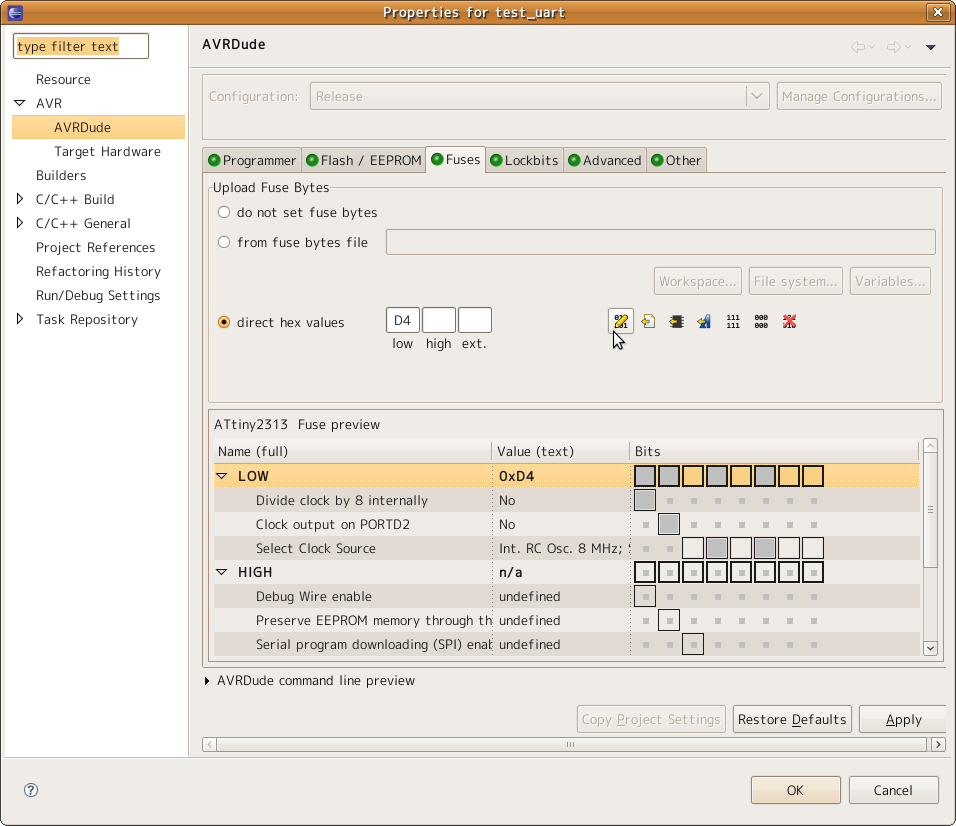Select Run/Debug Settings in the tree
This screenshot has width=956, height=826.
click(x=98, y=295)
